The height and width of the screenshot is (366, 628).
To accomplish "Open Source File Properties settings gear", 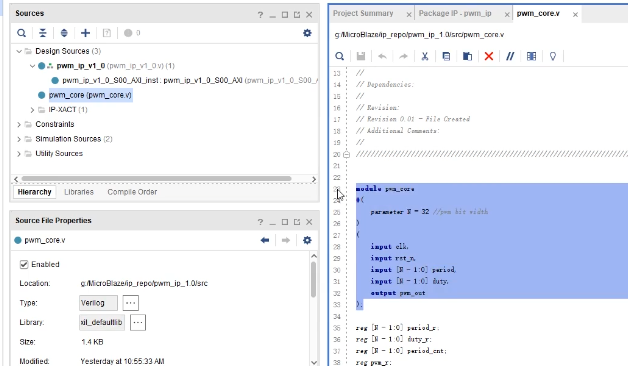I will tap(307, 240).
